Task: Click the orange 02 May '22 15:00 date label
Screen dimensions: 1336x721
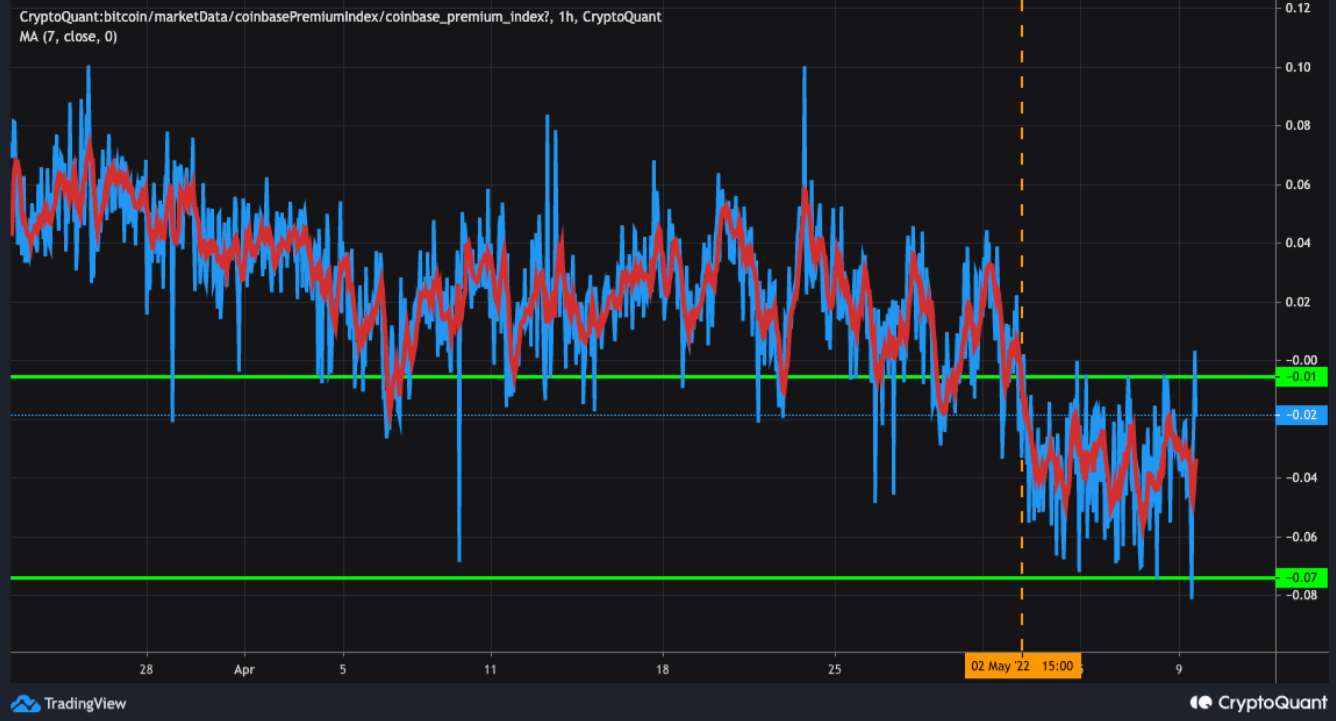Action: tap(1022, 666)
